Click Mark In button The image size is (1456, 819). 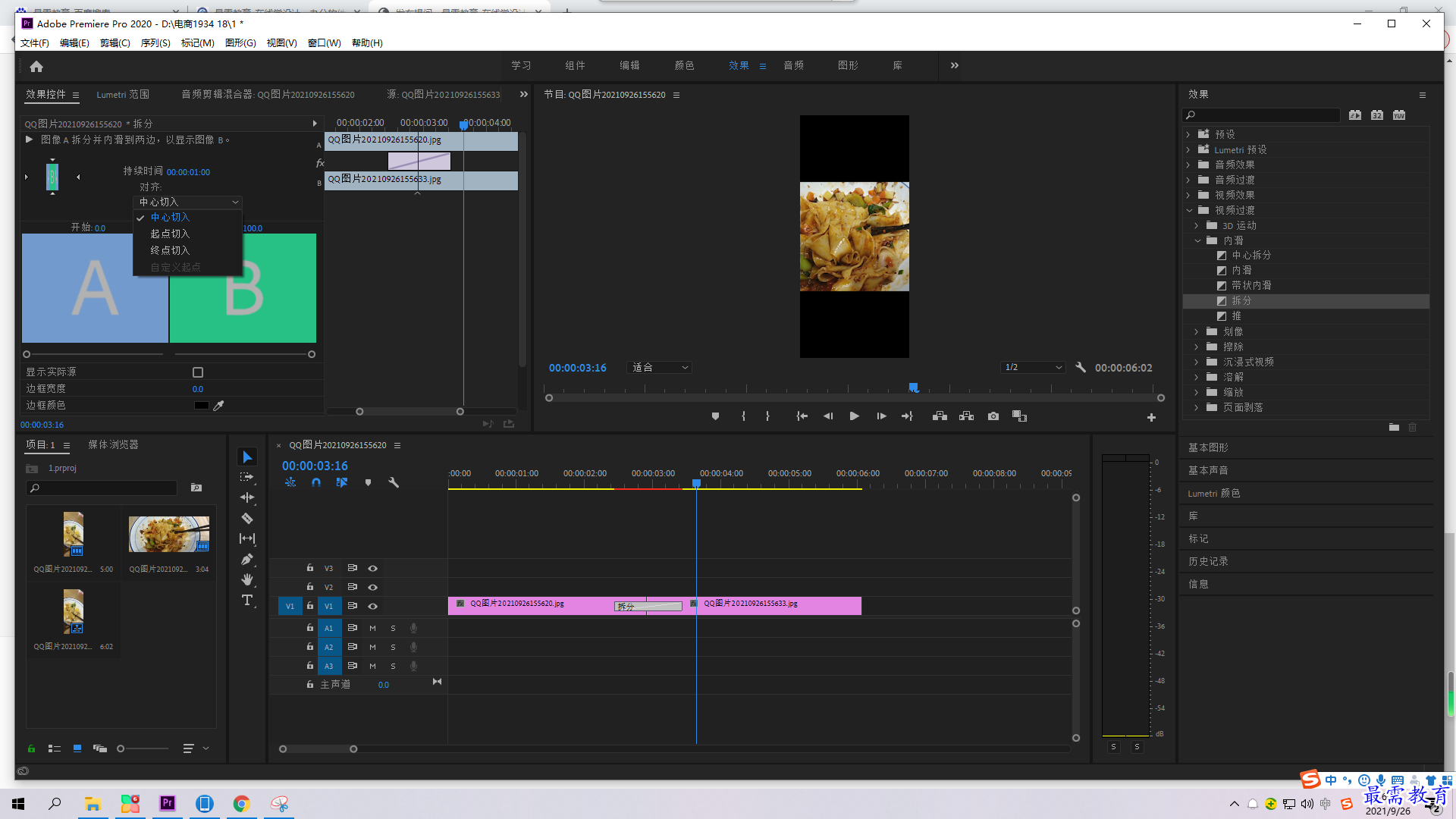point(743,416)
